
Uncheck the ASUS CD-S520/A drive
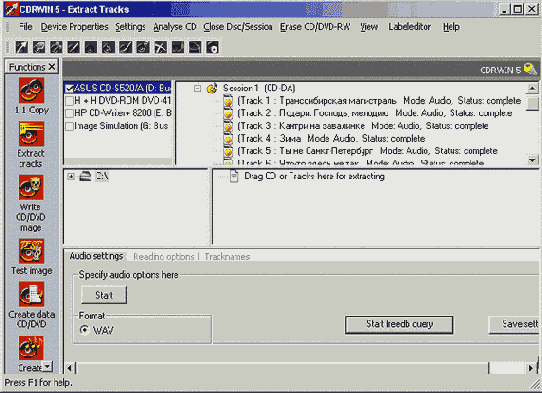click(x=69, y=88)
